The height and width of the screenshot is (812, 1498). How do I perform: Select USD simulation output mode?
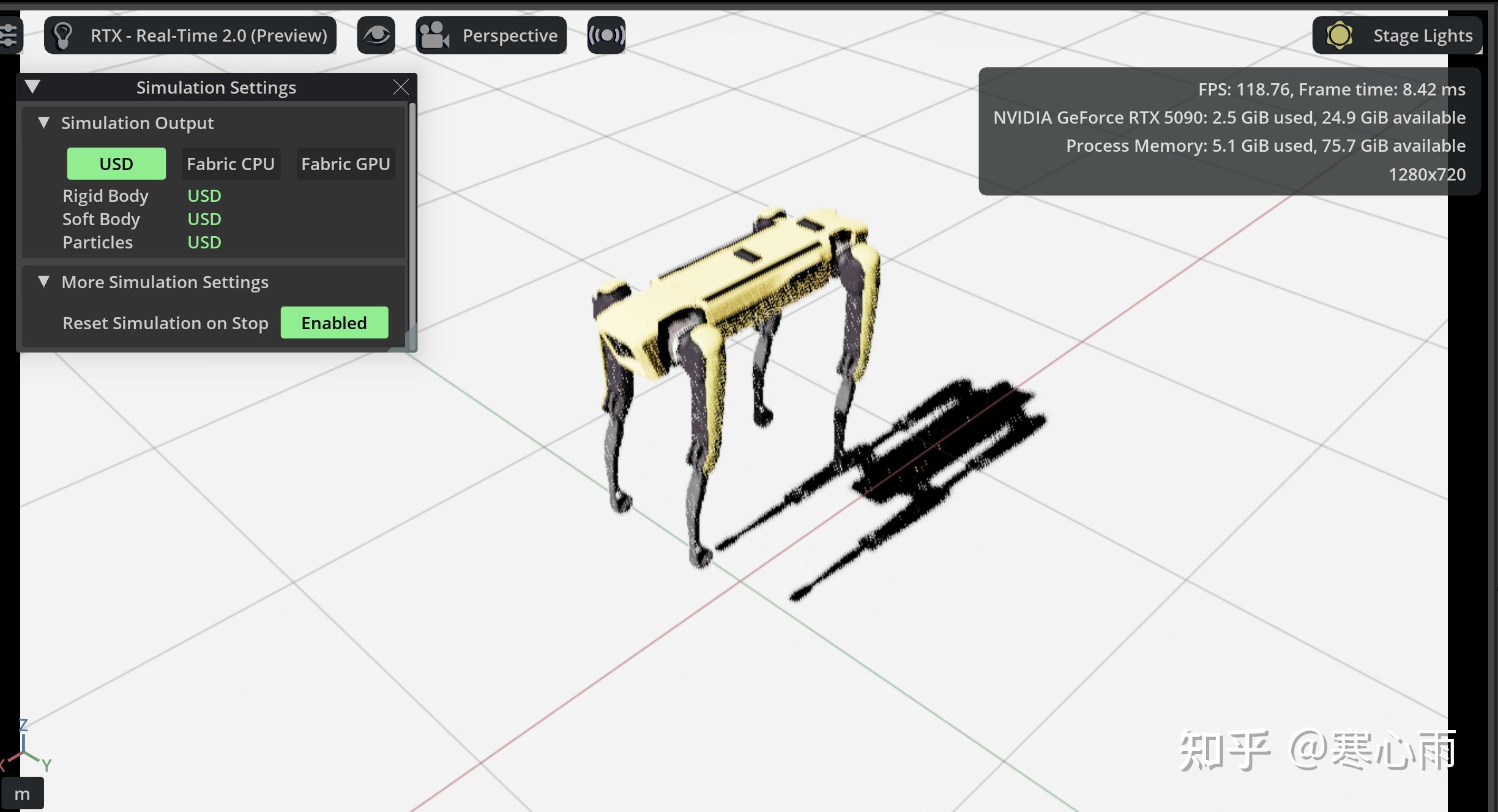coord(116,164)
